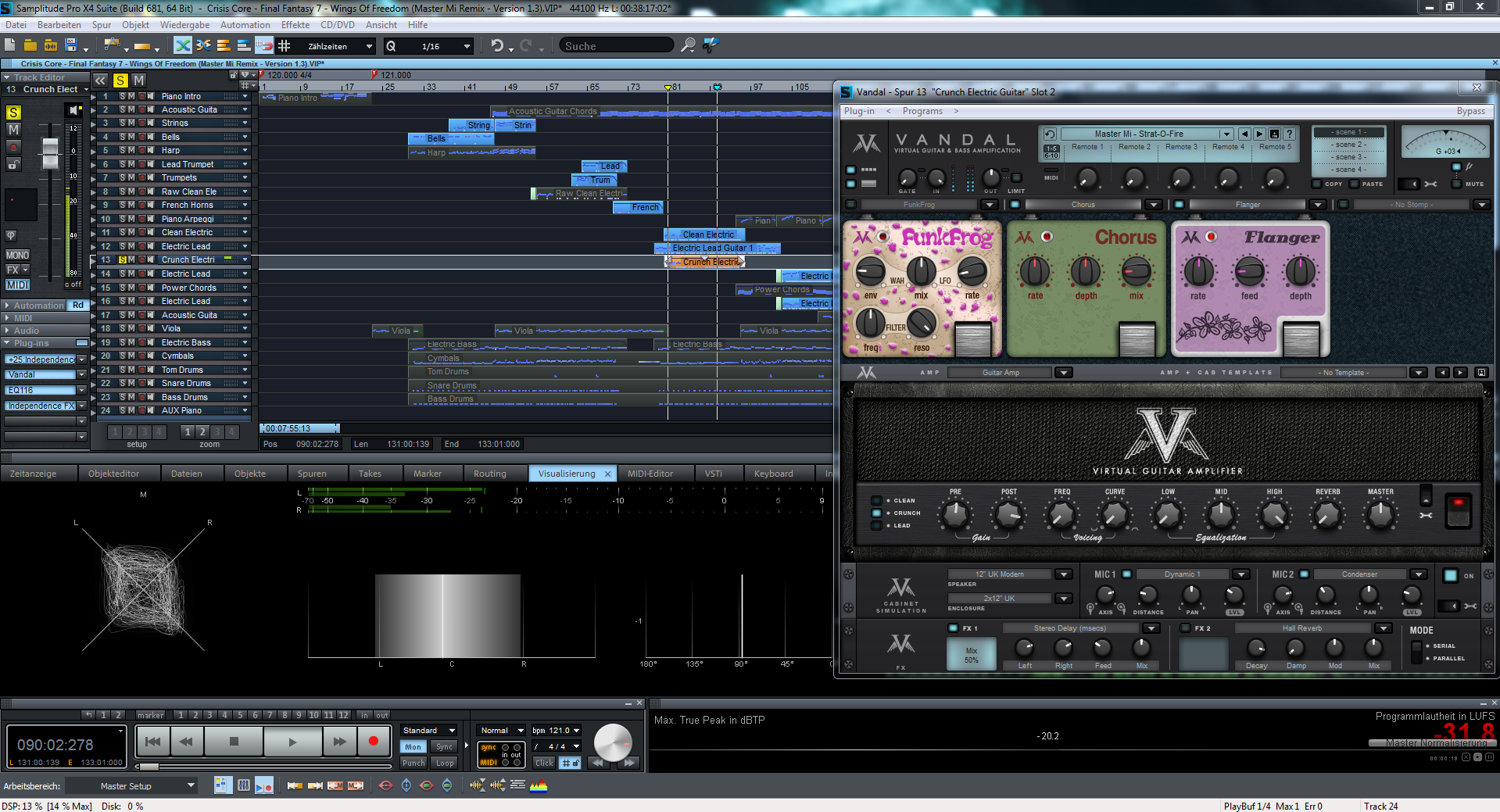Go to next Vandal preset arrow
The width and height of the screenshot is (1500, 812).
[x=1259, y=134]
